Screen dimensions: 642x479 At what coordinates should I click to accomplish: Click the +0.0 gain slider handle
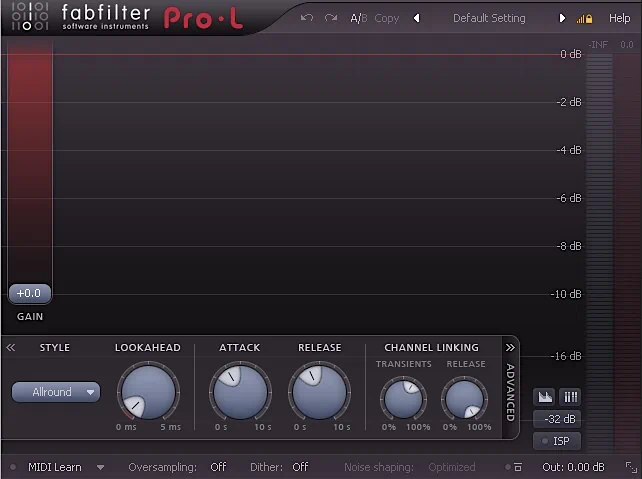pyautogui.click(x=29, y=294)
